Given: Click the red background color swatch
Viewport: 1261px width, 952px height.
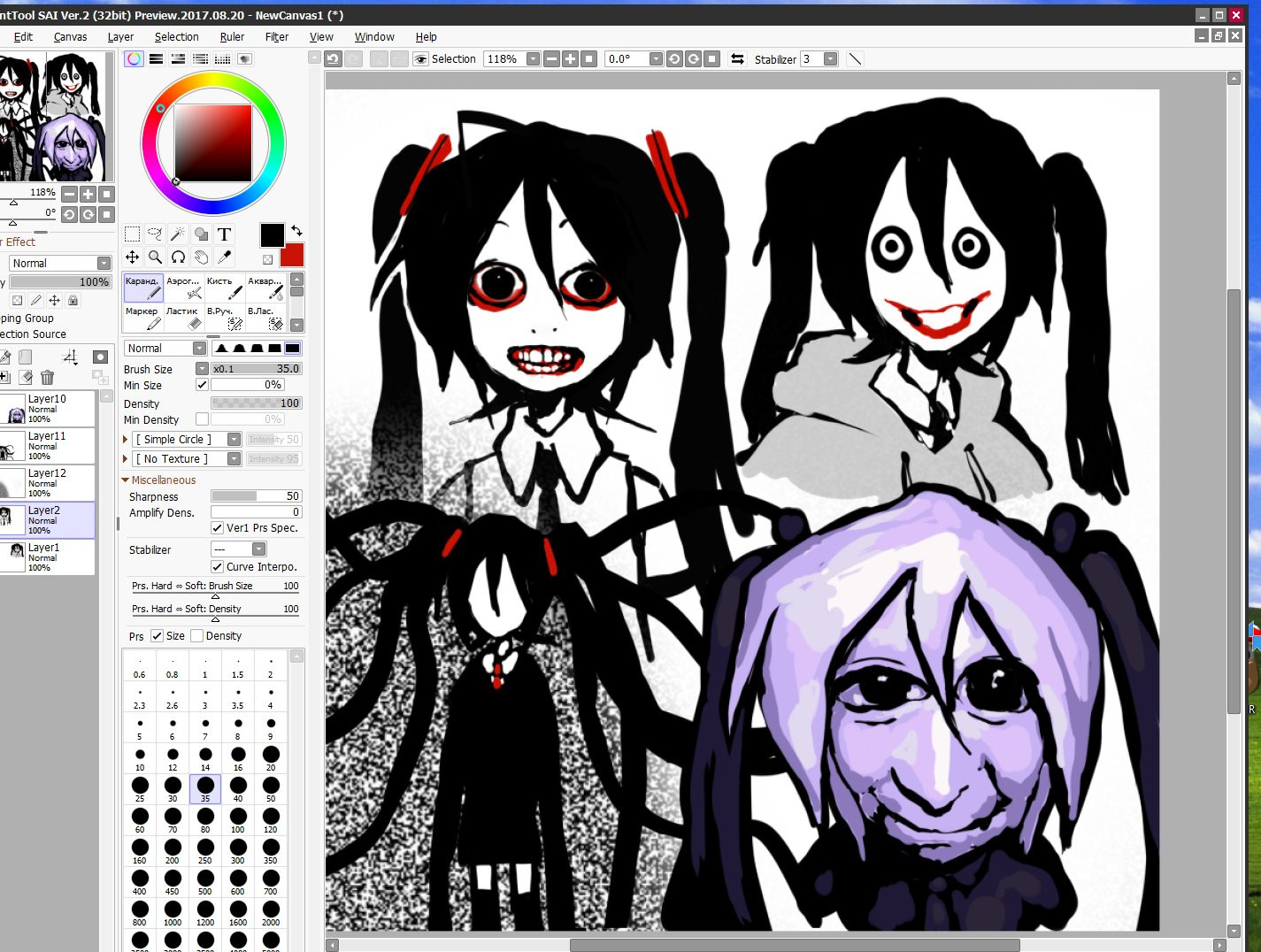Looking at the screenshot, I should 292,255.
